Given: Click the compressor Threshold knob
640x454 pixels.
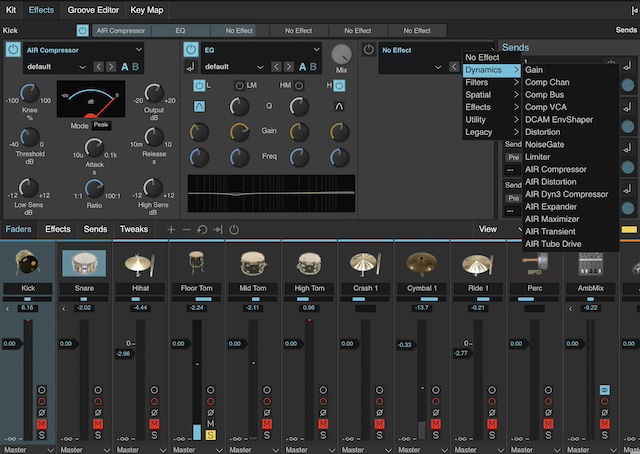Looking at the screenshot, I should coord(31,137).
